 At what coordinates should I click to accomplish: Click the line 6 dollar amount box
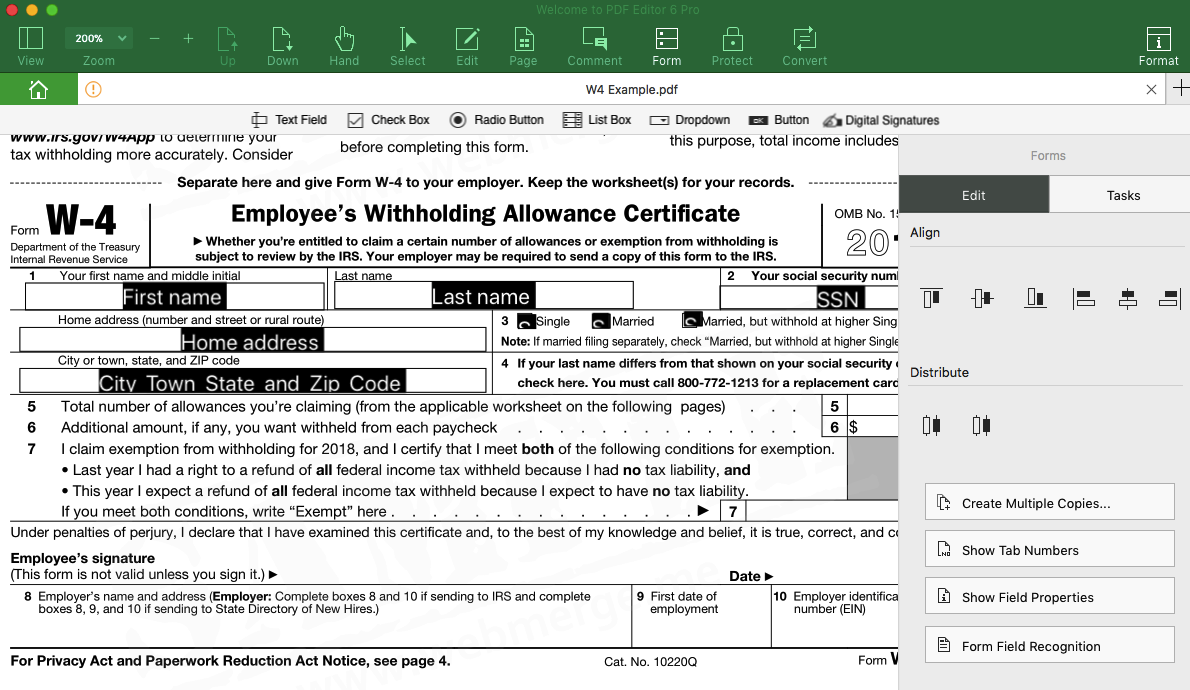(873, 427)
